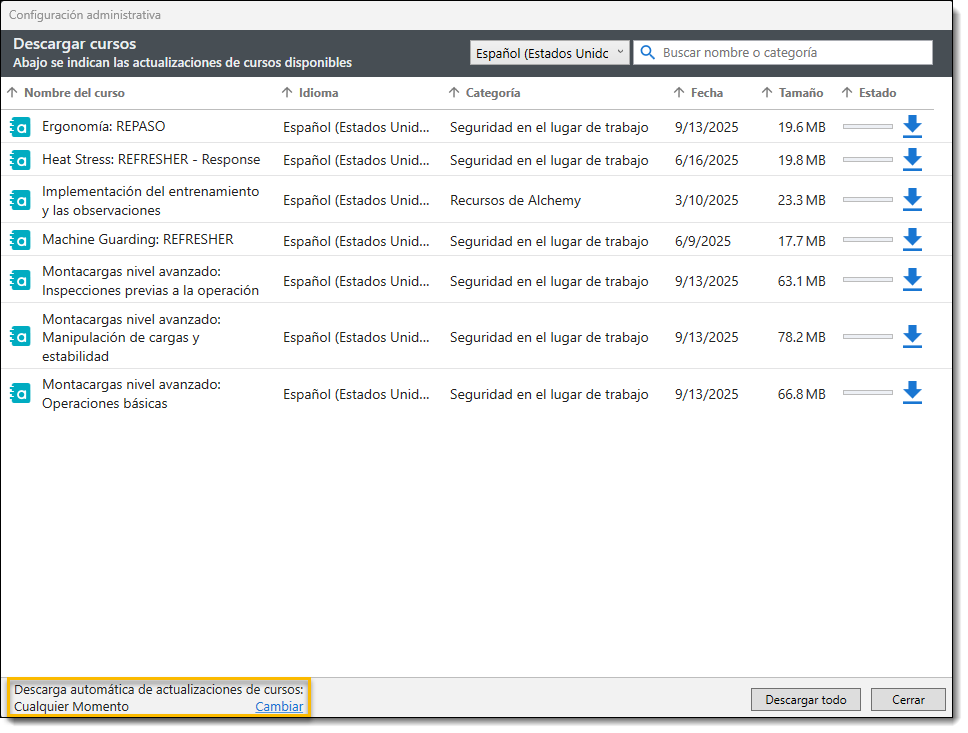Download Montacargas Operaciones básicas course
The width and height of the screenshot is (968, 733).
coord(912,394)
